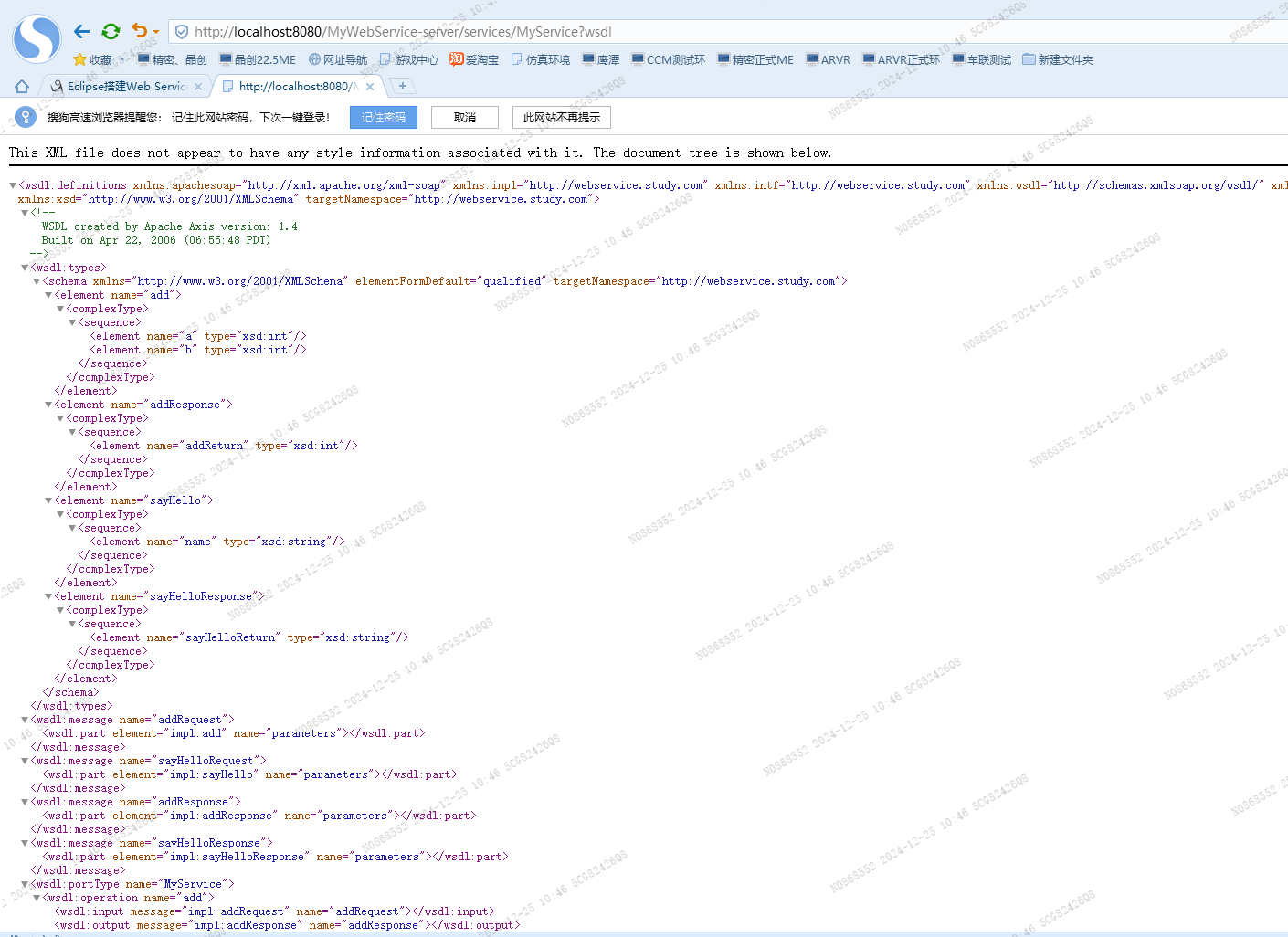Collapse the element name="sayHello" node

(x=48, y=500)
